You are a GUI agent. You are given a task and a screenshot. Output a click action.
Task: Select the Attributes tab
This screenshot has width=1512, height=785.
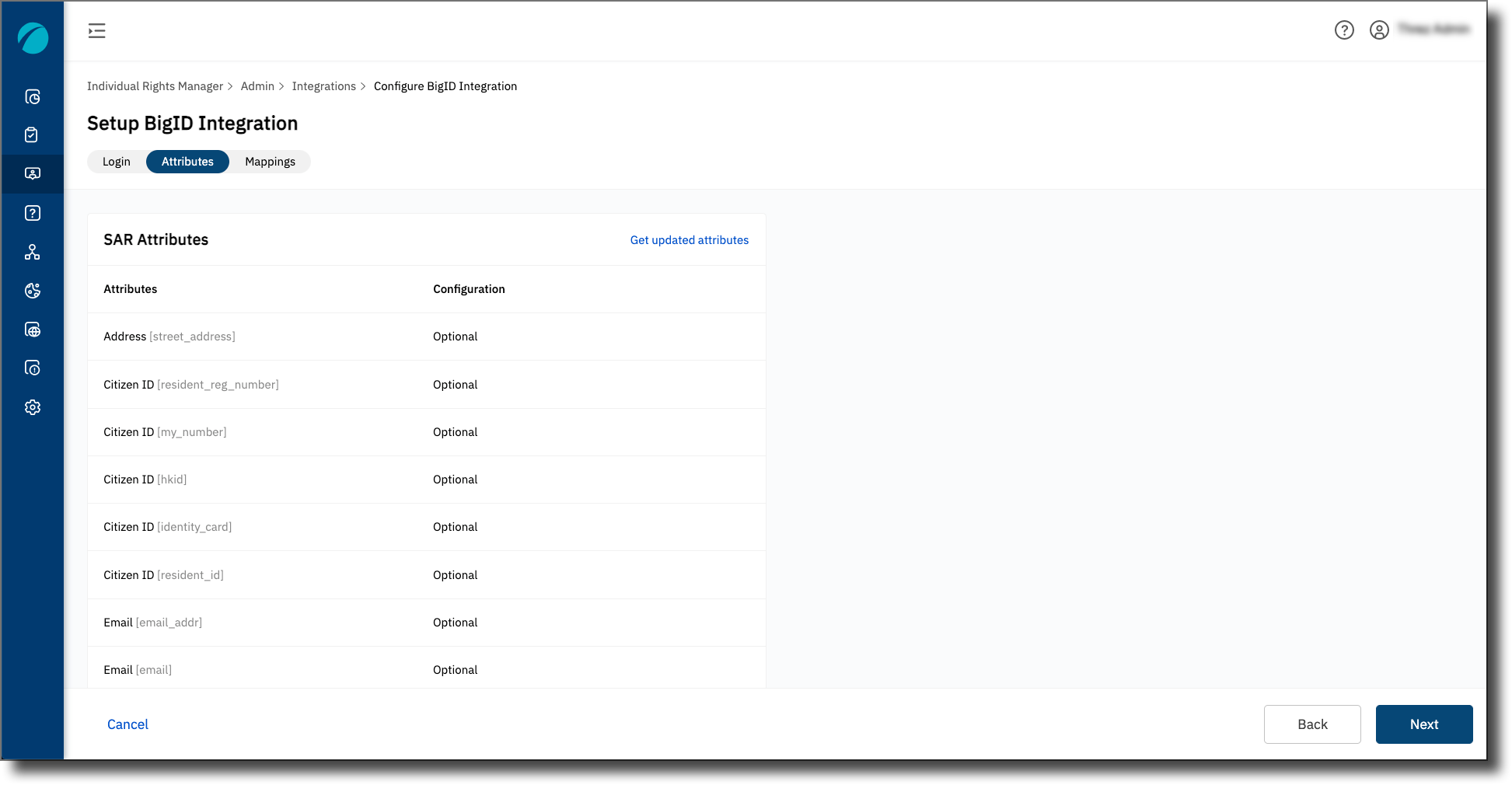187,161
